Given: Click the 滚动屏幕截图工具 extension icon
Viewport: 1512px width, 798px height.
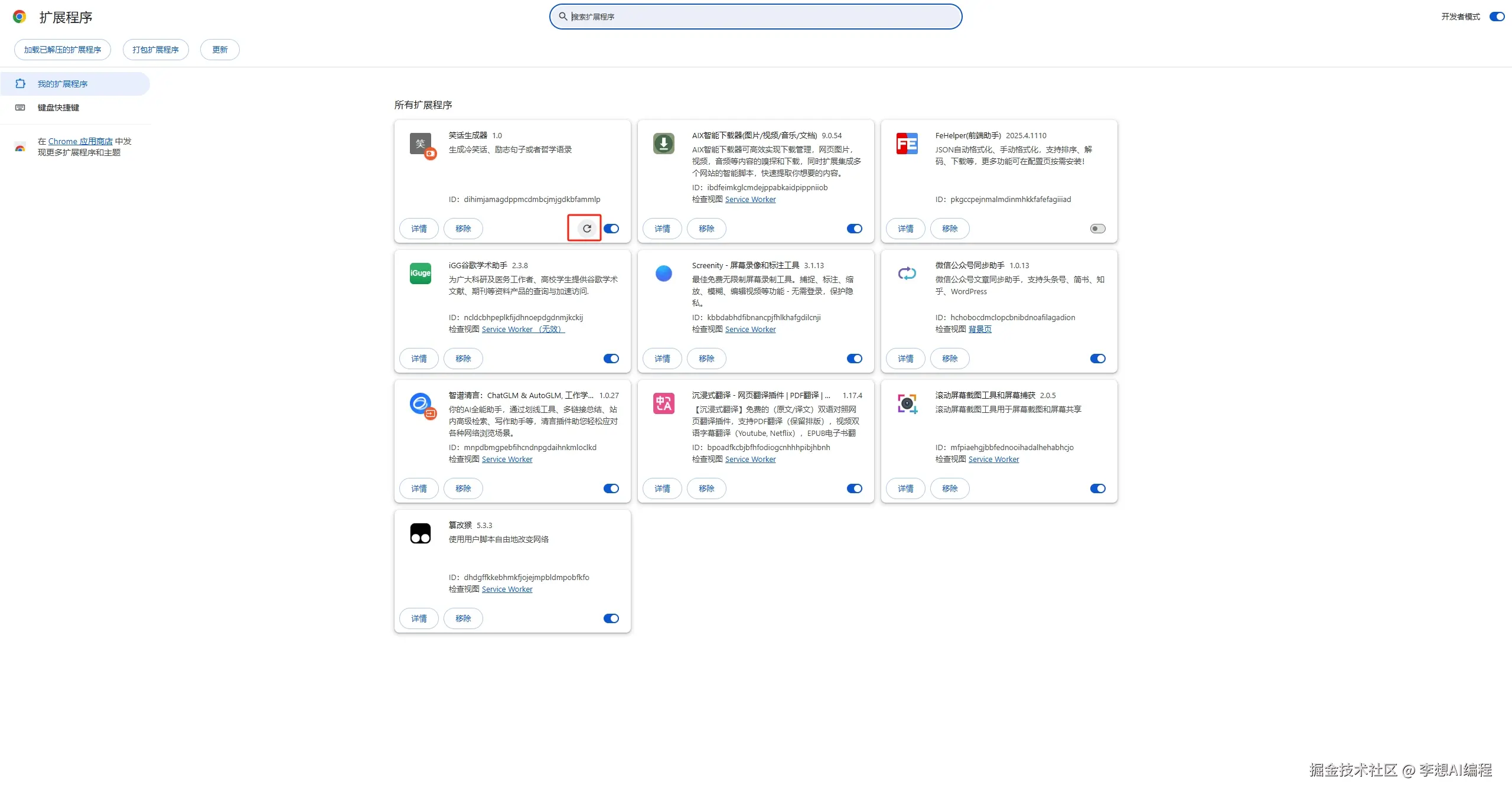Looking at the screenshot, I should coord(907,403).
